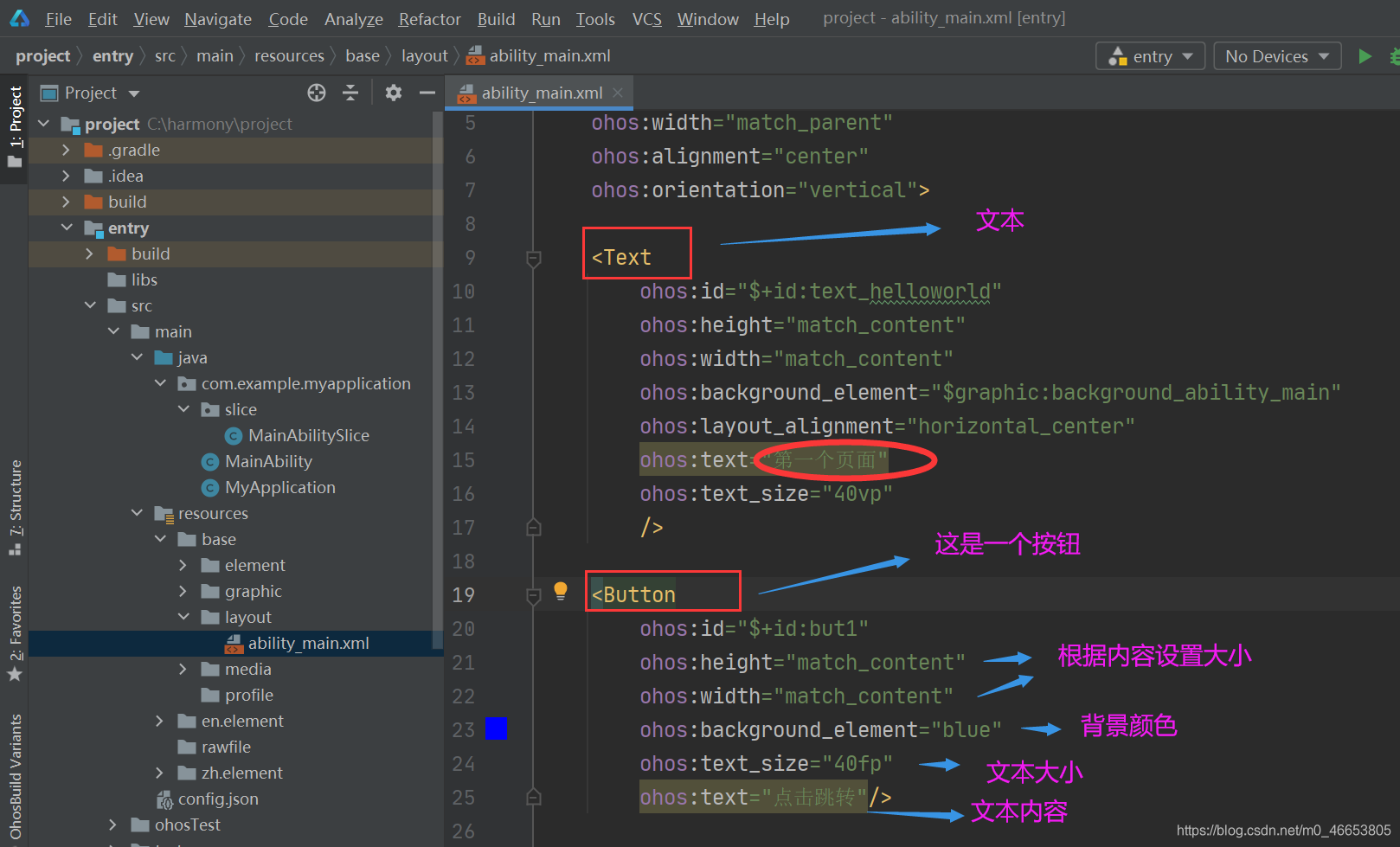Open OhosBuild Variants tool window
The width and height of the screenshot is (1400, 847).
[15, 778]
